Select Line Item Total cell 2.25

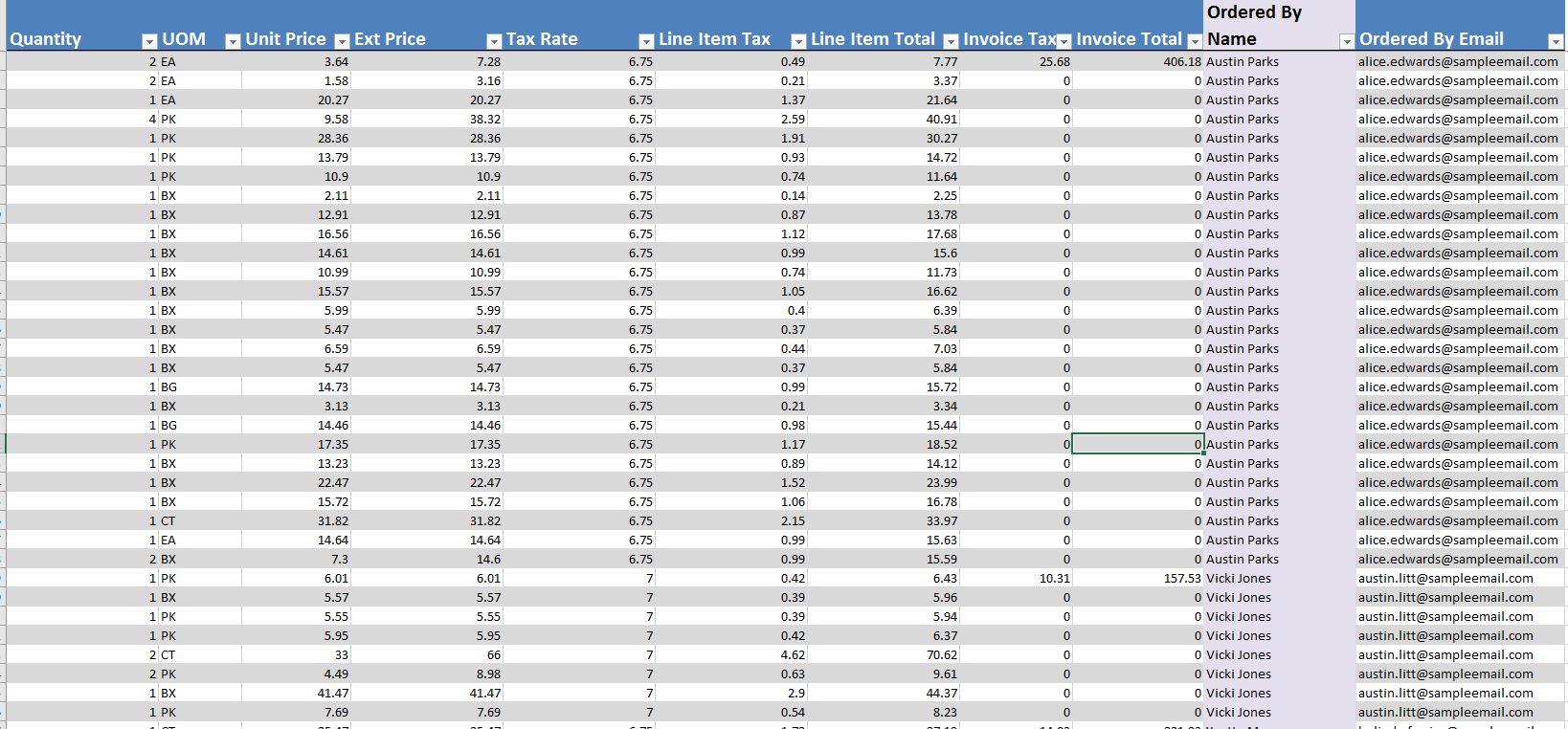(884, 195)
